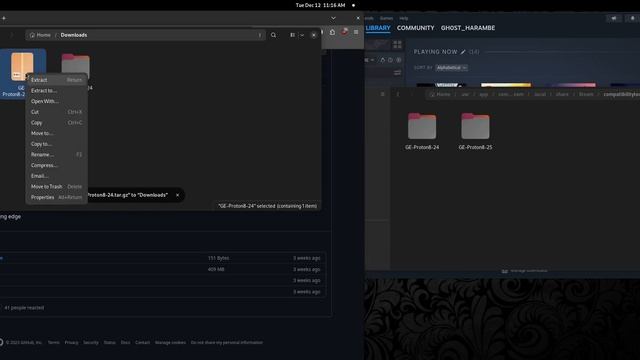Open the browser hamburger menu
Screen dimensions: 640x360
356,32
